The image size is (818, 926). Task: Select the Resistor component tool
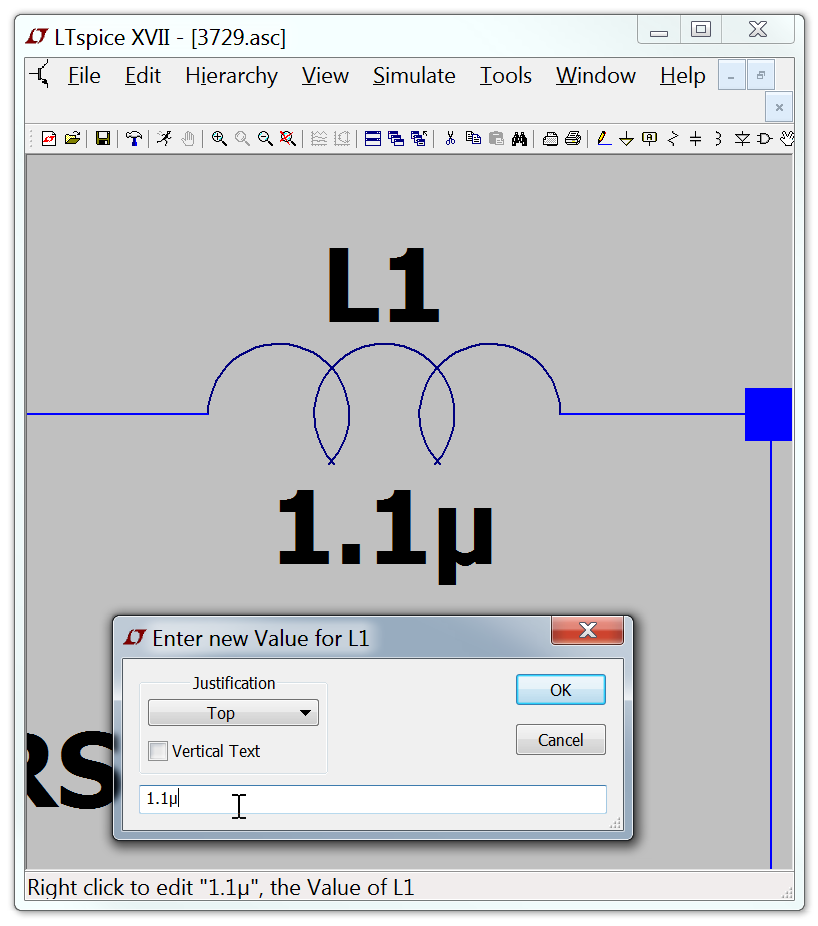coord(672,139)
